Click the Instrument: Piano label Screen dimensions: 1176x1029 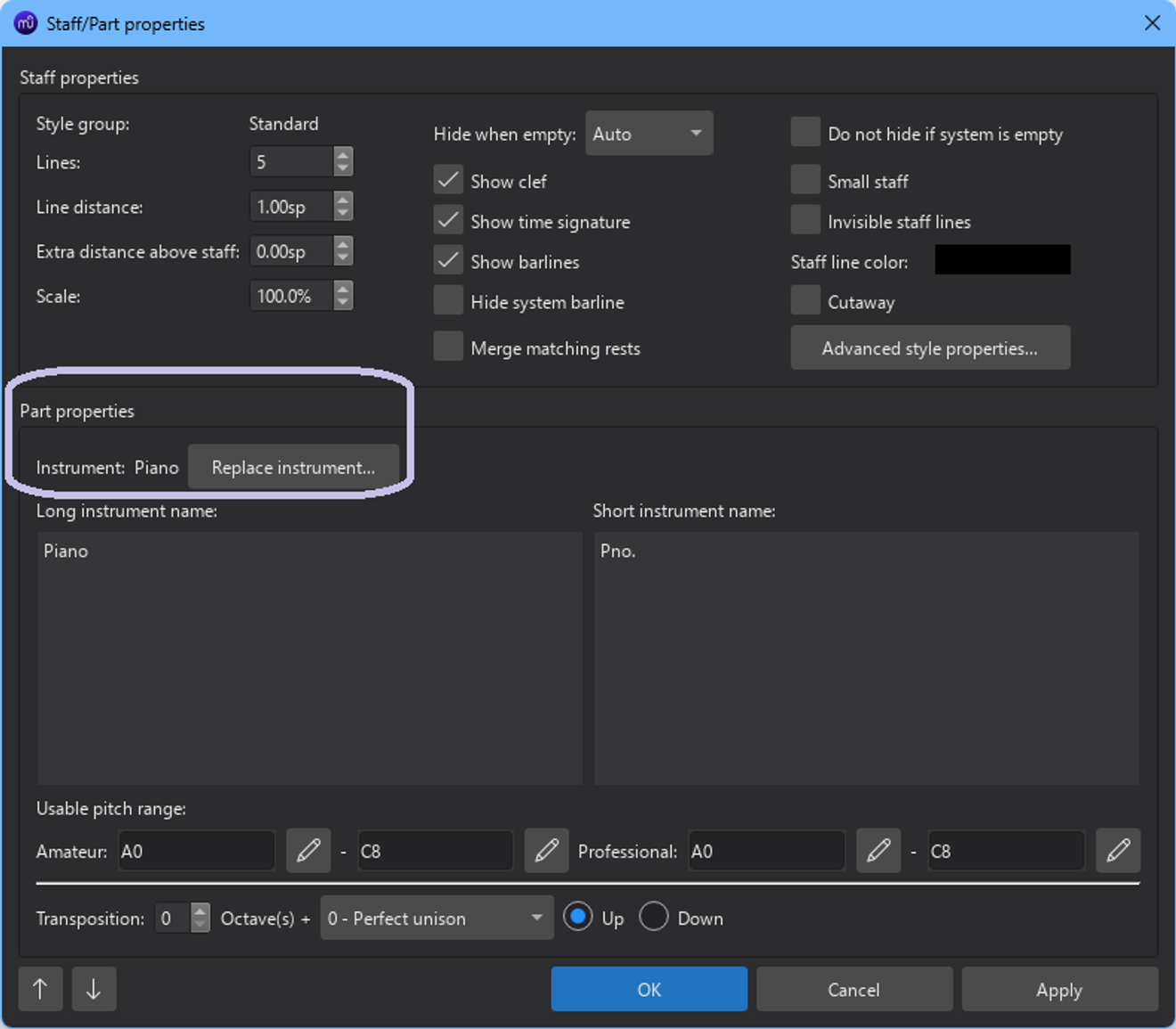coord(107,468)
